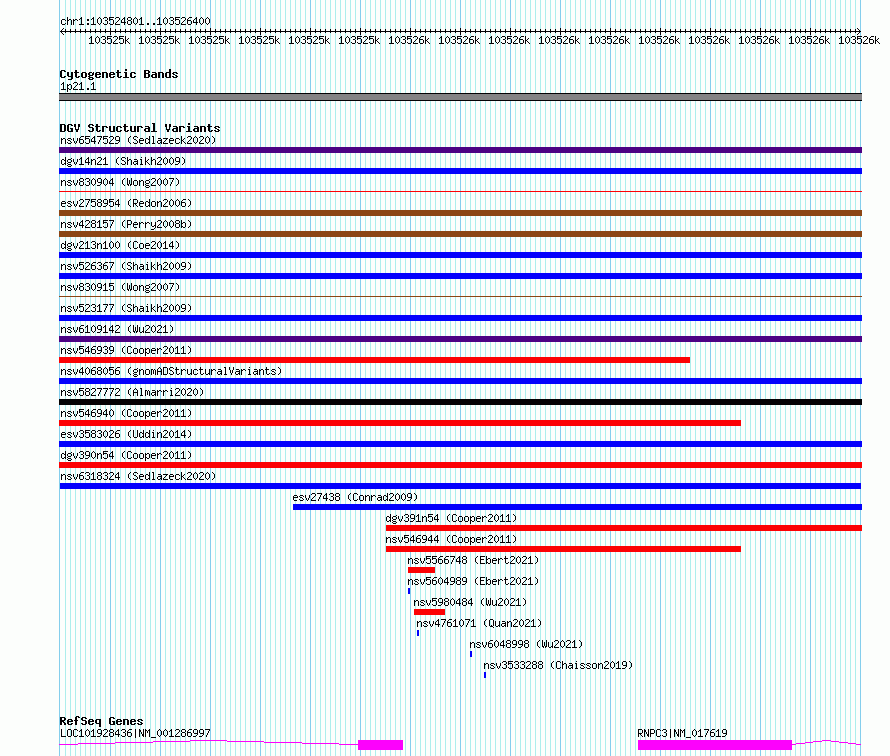Screen dimensions: 890x756
Task: Open the RNPC3|NM_017619 gene label
Action: click(682, 733)
